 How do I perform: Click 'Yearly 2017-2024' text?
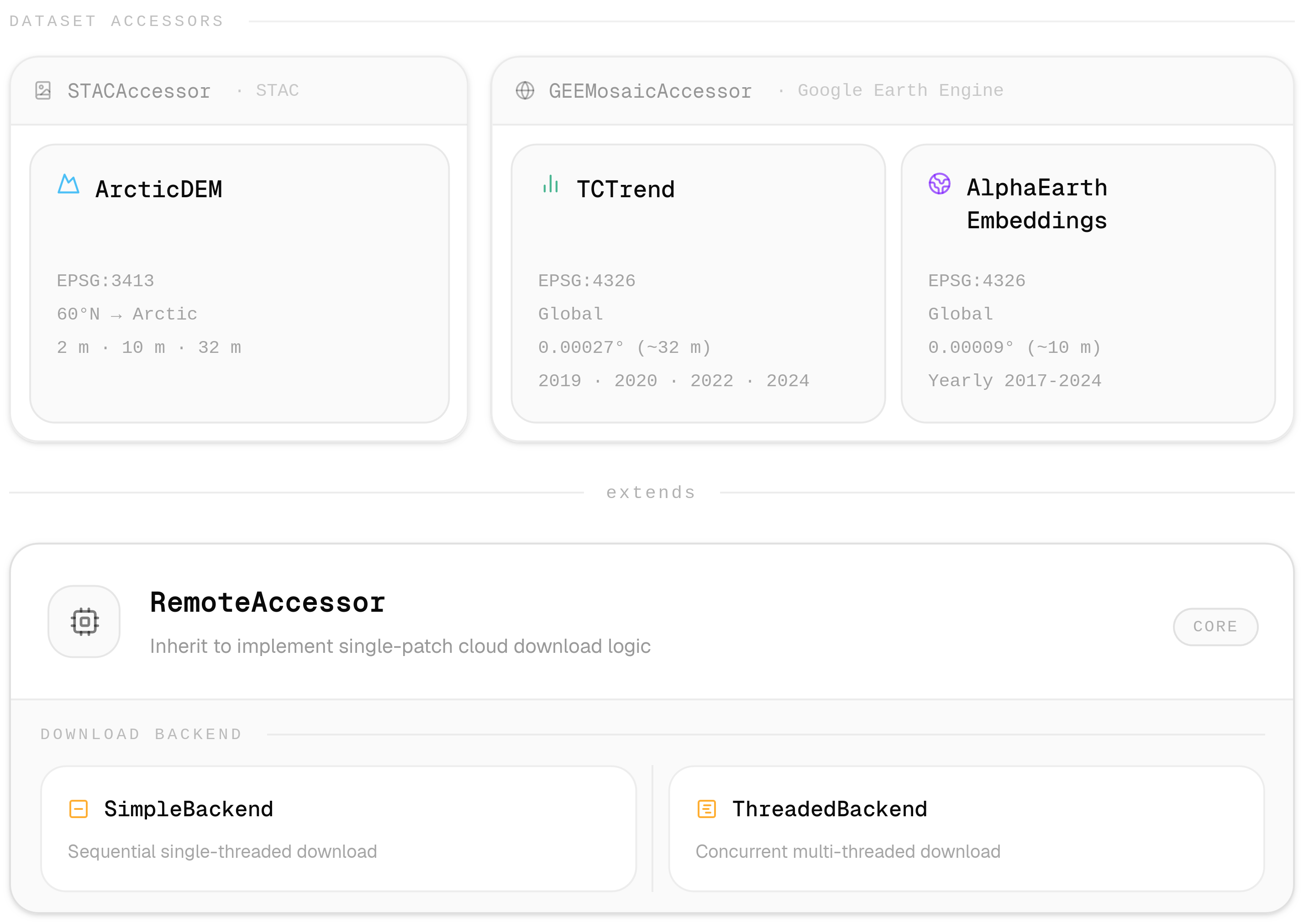(x=1015, y=381)
